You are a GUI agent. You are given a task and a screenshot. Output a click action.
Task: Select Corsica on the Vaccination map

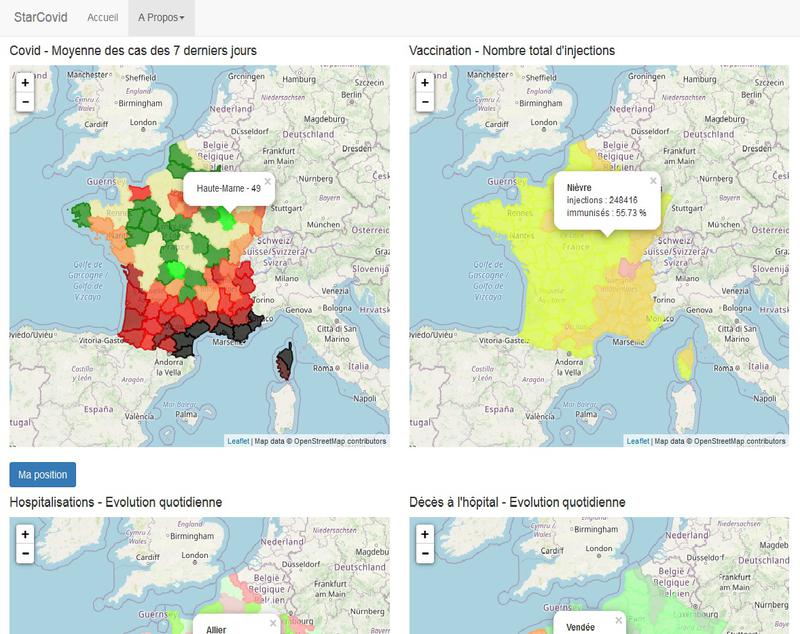click(686, 361)
